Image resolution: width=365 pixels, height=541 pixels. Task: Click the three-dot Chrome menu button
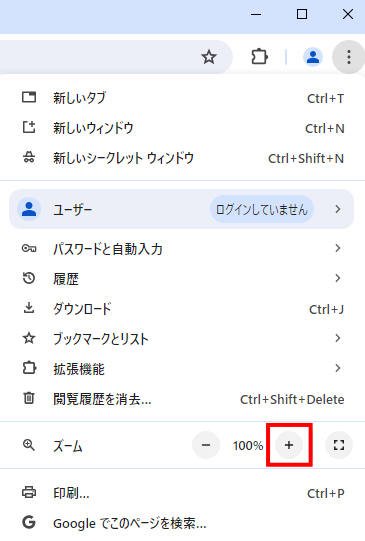tap(348, 57)
